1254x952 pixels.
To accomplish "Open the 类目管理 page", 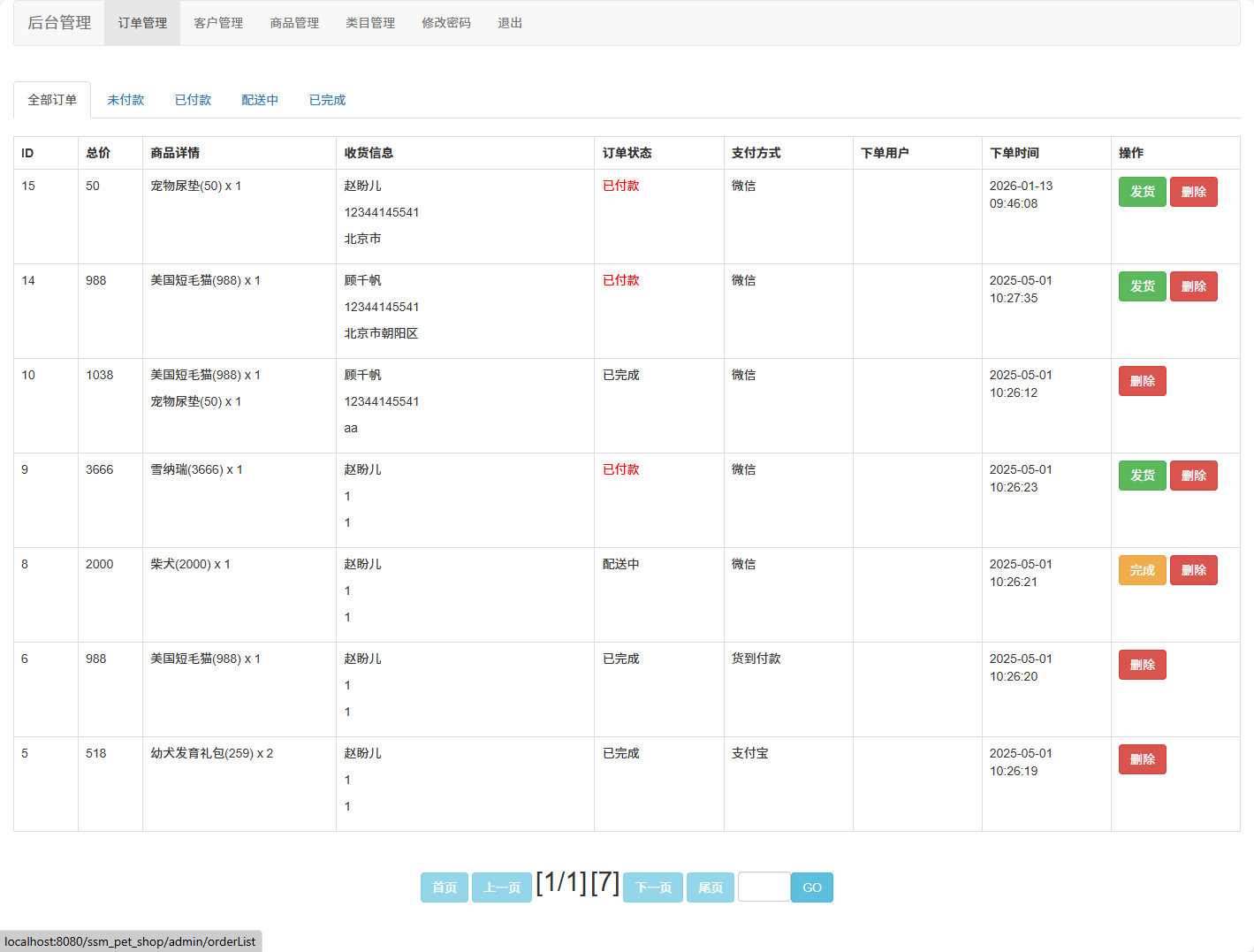I will pos(370,23).
